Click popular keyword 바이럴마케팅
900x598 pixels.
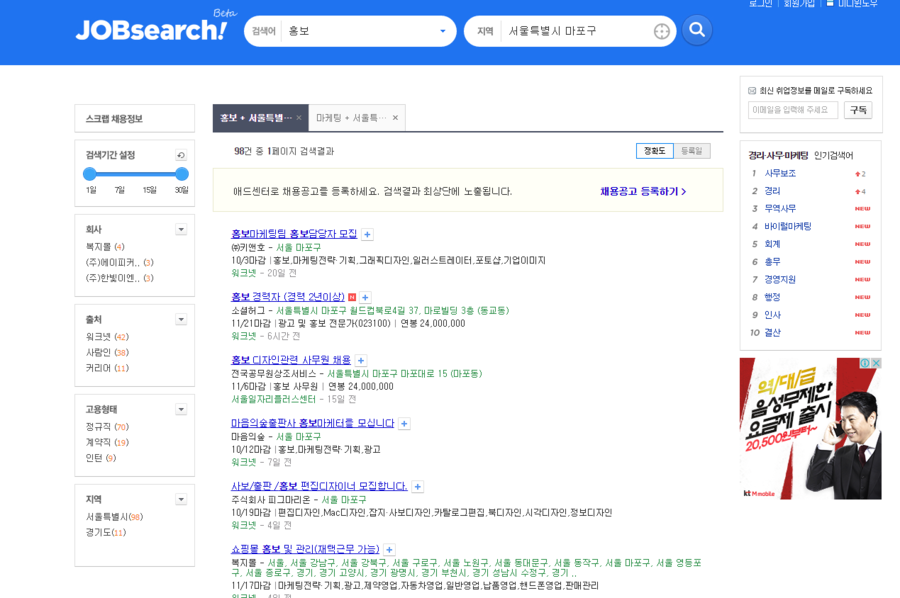[788, 226]
